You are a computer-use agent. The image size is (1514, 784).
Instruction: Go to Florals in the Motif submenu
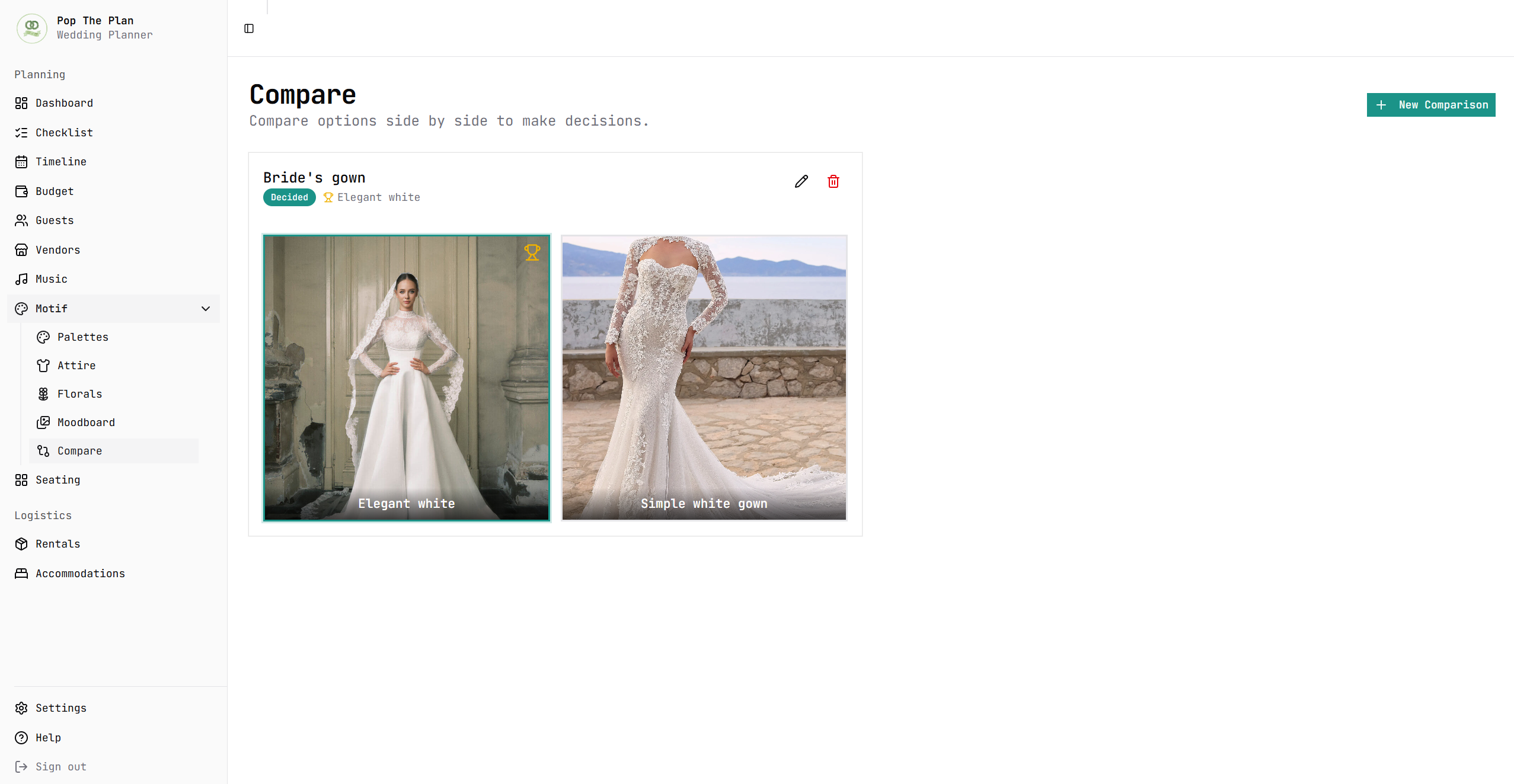click(x=79, y=394)
